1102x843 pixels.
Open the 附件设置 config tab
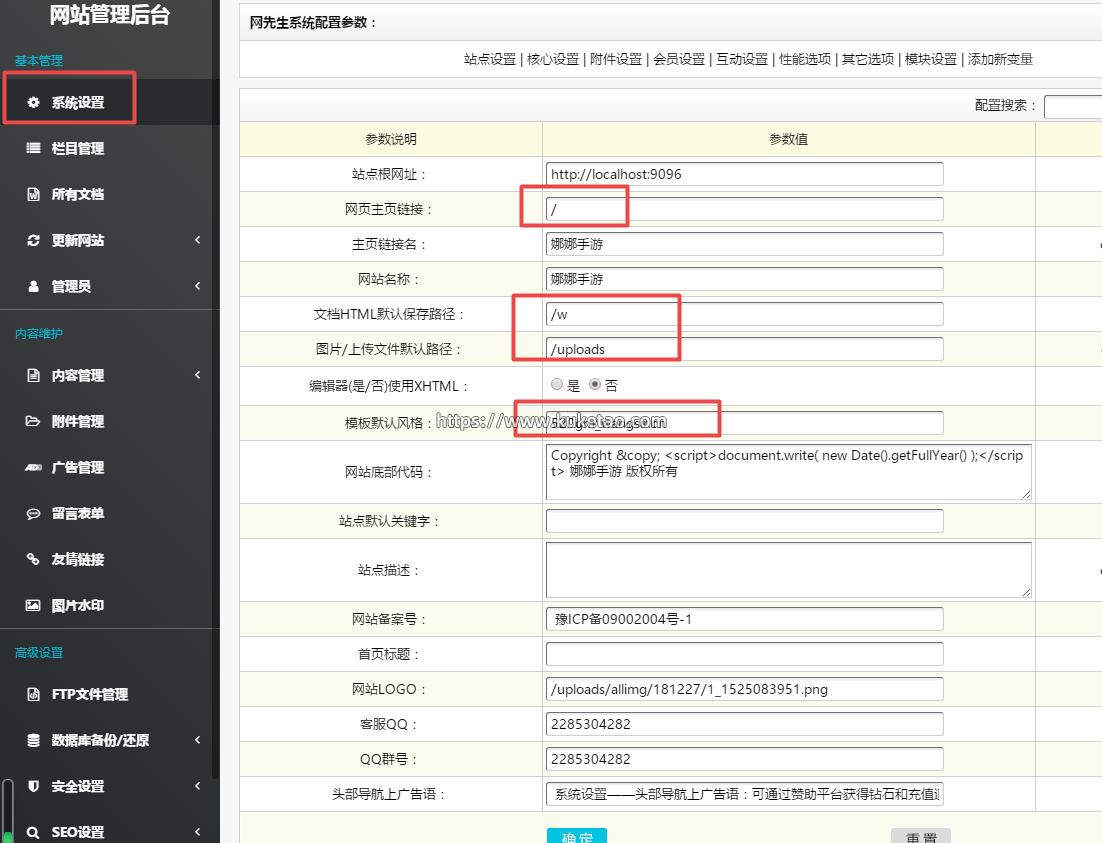click(616, 59)
